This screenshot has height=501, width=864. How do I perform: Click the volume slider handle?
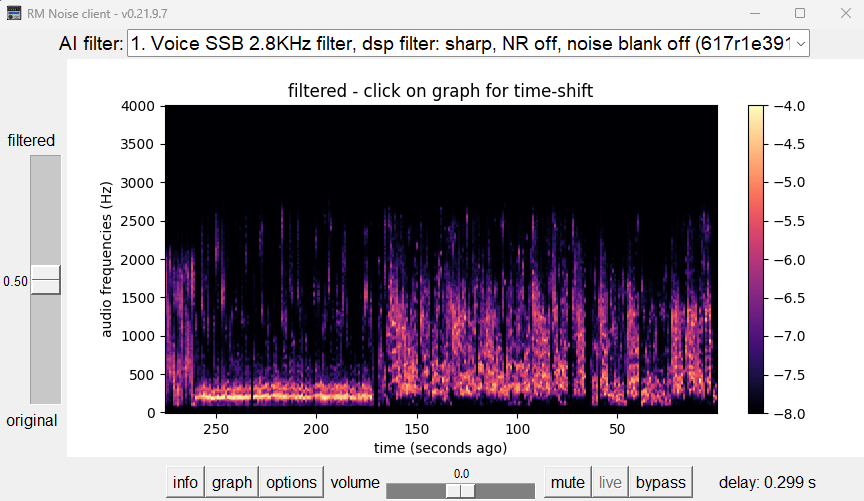click(460, 491)
